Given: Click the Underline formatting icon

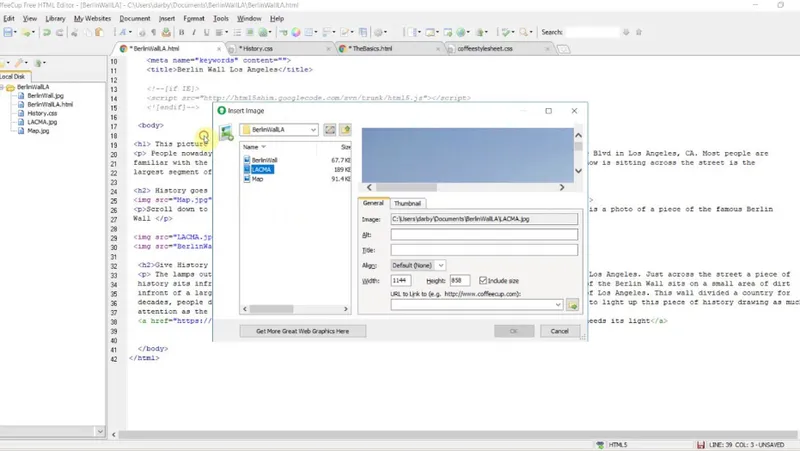Looking at the screenshot, I should click(x=206, y=32).
